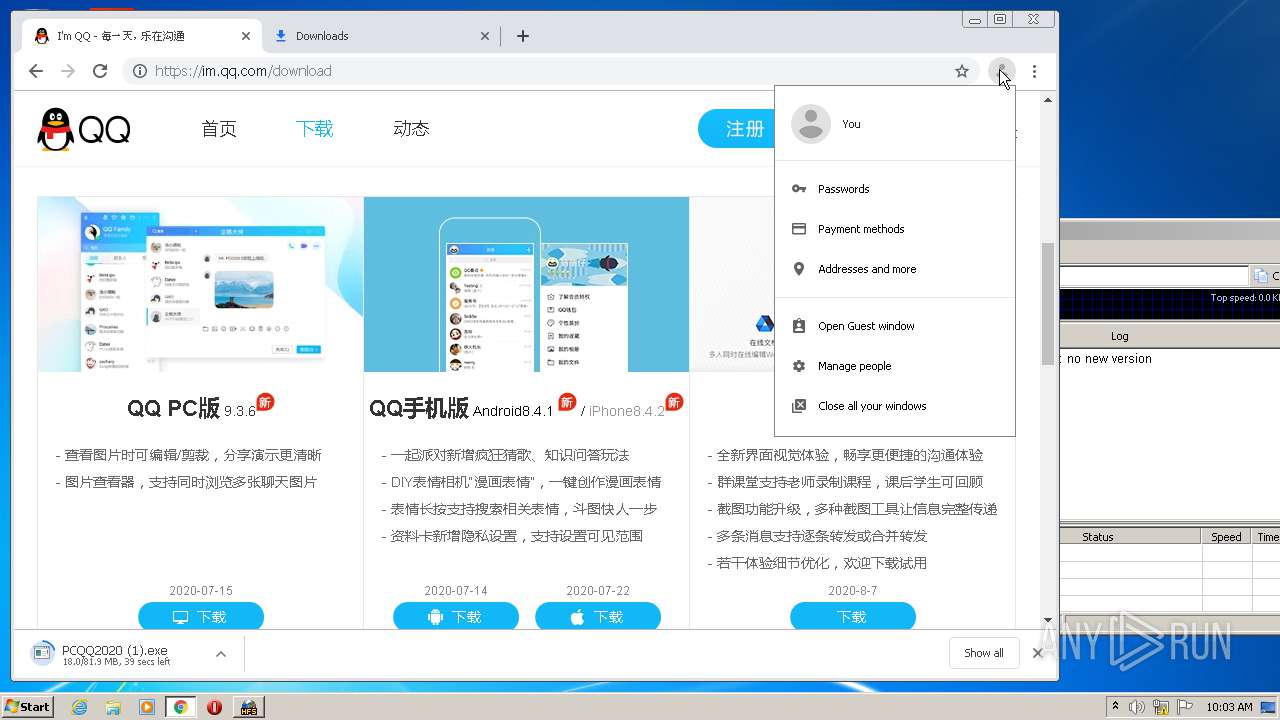Open a new tab with plus button

522,36
